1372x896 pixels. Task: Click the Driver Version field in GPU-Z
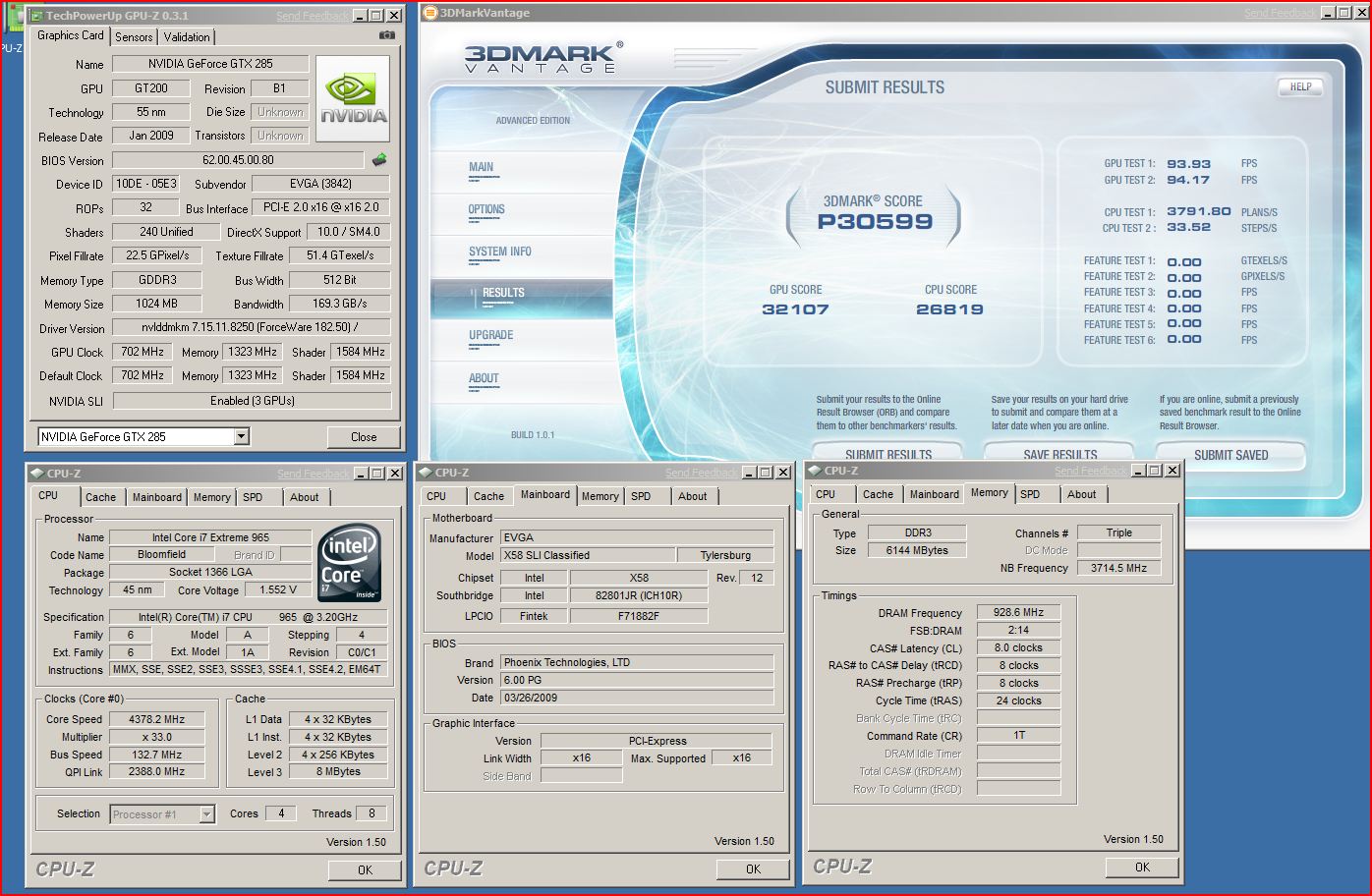(x=252, y=327)
